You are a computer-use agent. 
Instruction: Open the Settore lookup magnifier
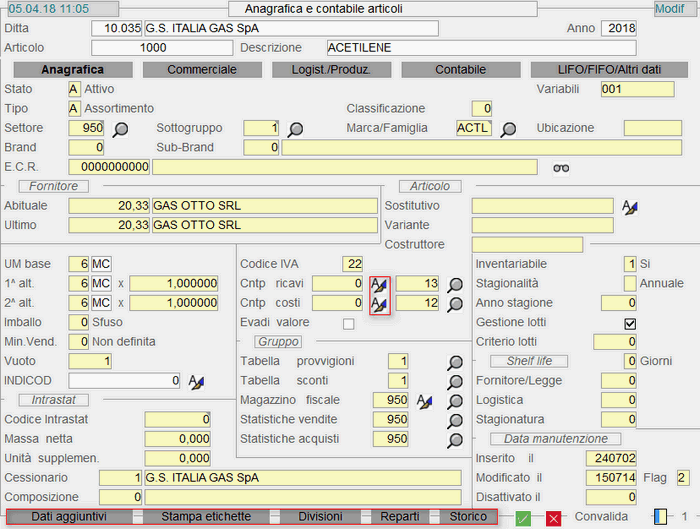(x=121, y=128)
